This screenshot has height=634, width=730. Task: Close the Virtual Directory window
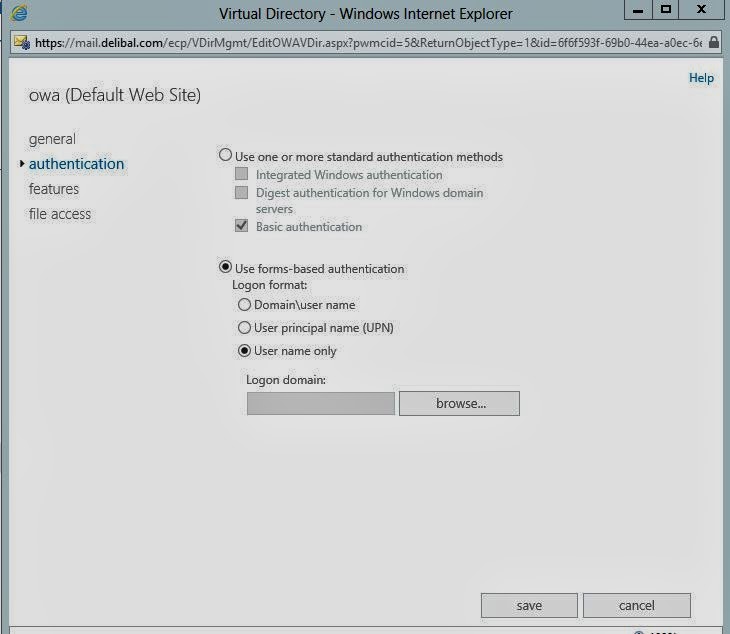(702, 11)
